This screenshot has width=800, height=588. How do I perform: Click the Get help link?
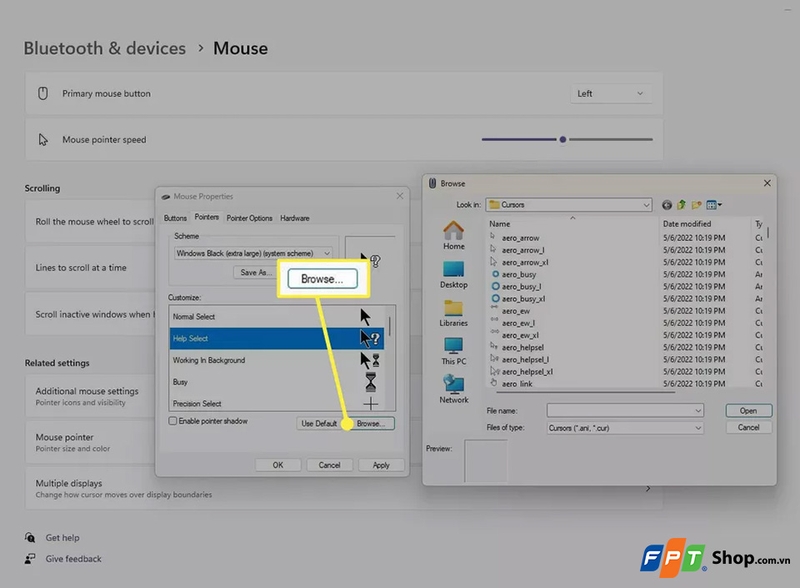[62, 537]
